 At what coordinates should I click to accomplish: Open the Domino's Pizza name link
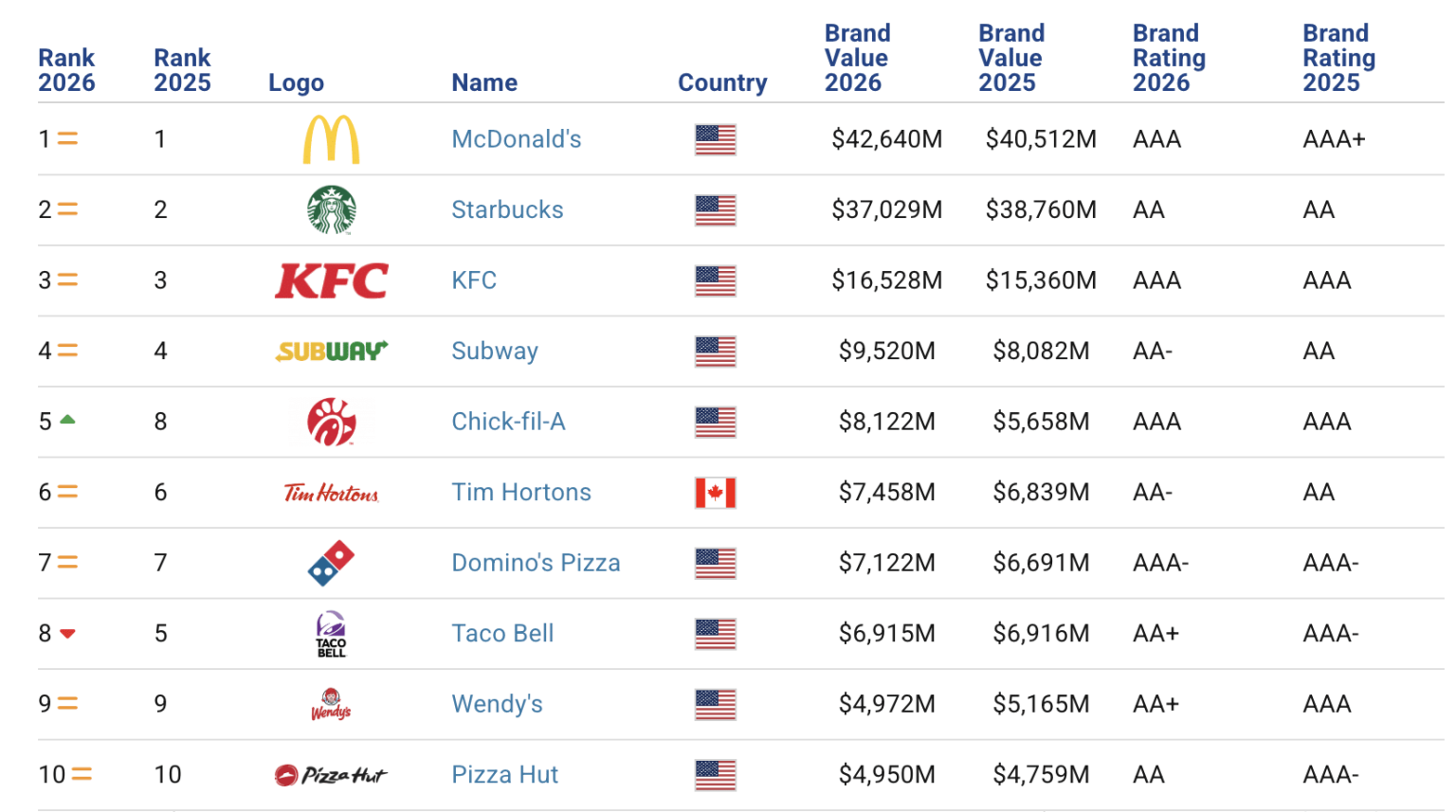click(x=536, y=563)
